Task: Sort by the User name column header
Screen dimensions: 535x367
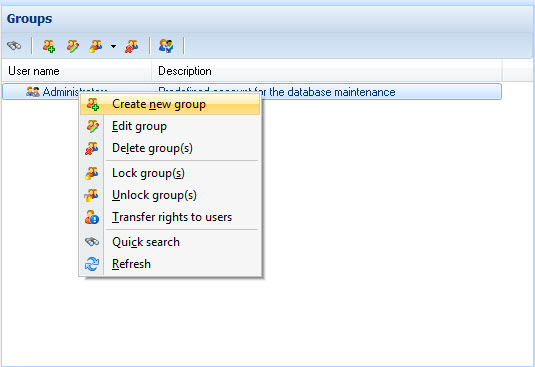Action: (76, 71)
